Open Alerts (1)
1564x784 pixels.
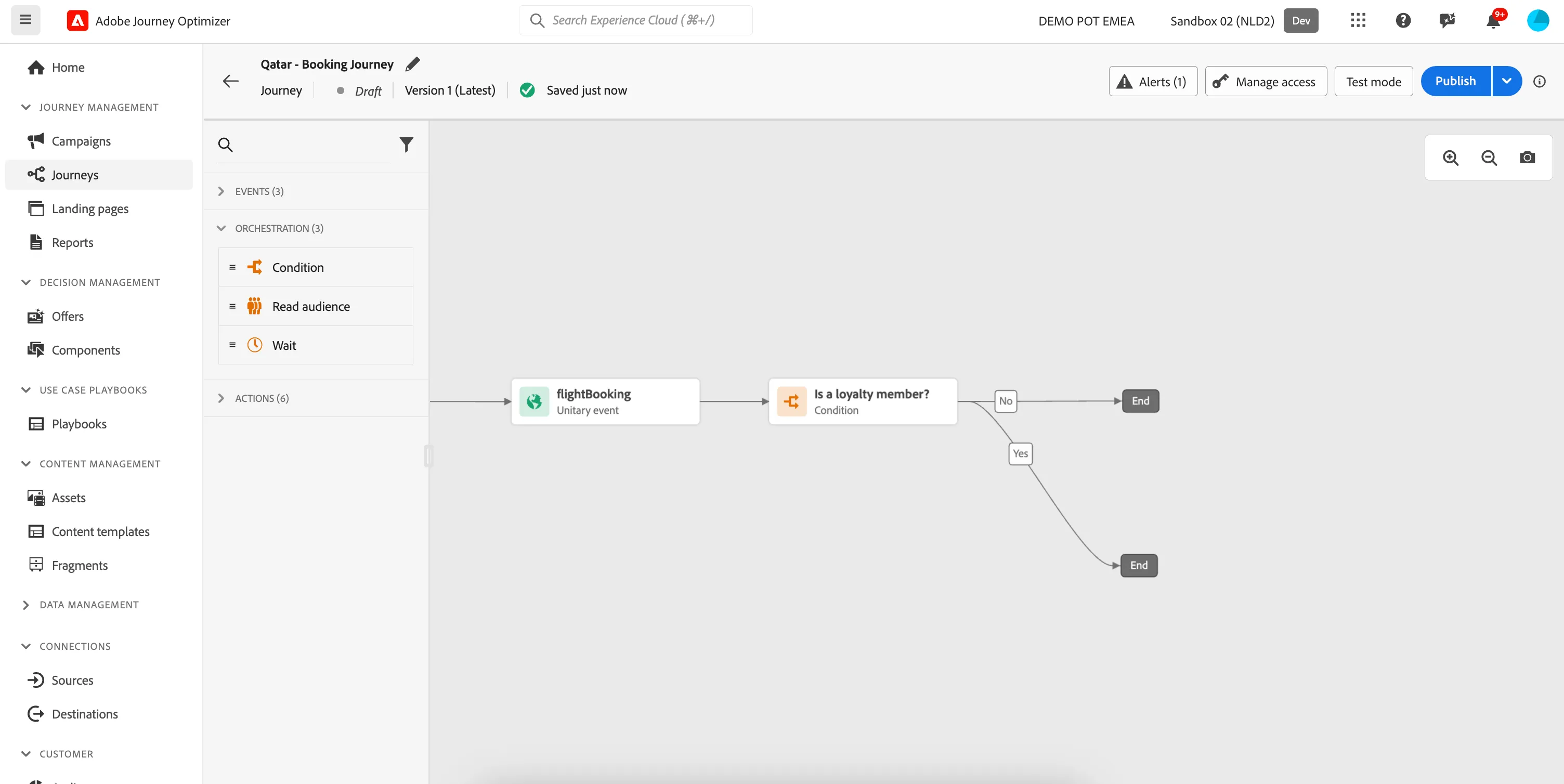coord(1153,82)
